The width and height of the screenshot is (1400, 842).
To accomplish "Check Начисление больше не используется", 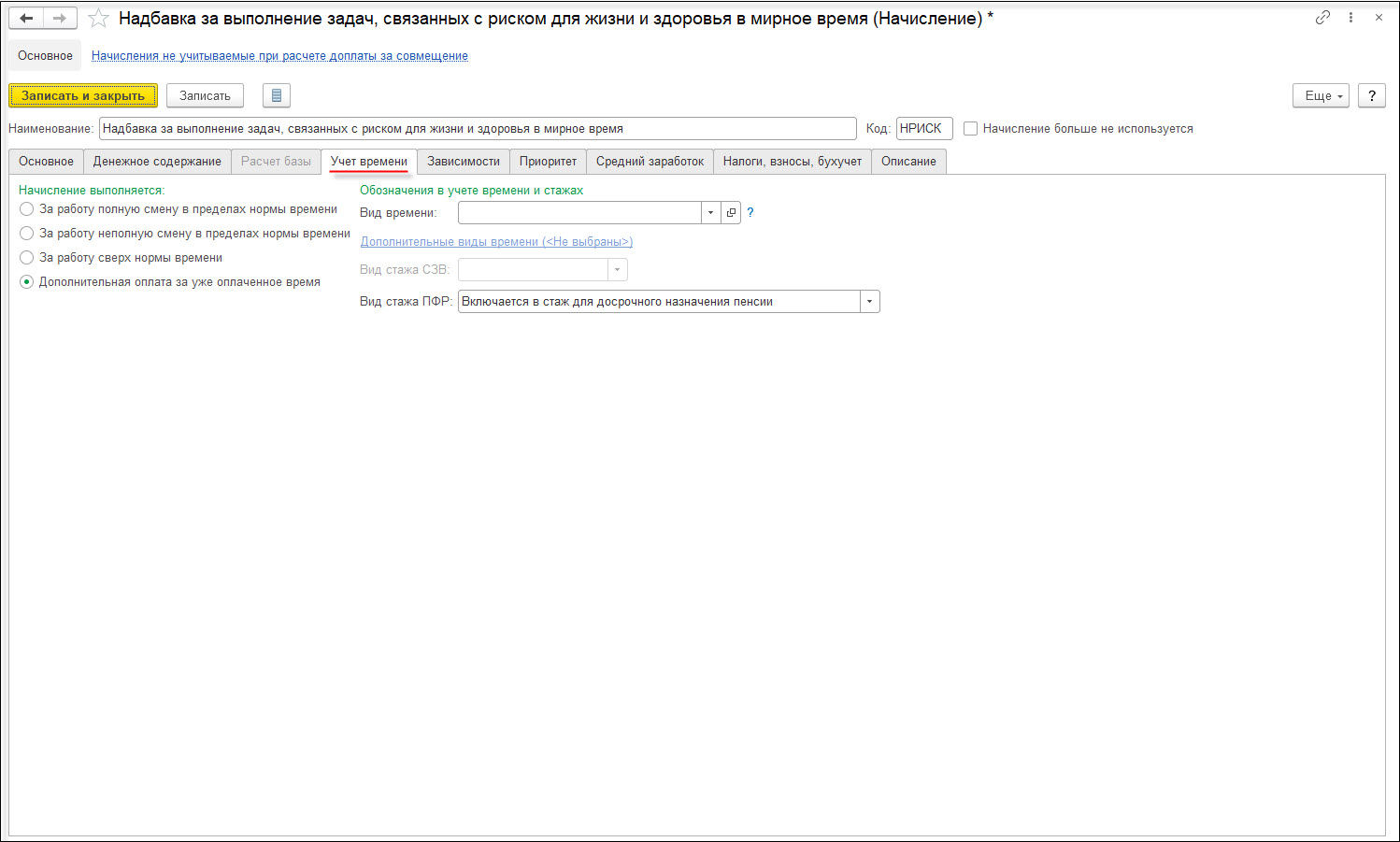I will click(971, 129).
